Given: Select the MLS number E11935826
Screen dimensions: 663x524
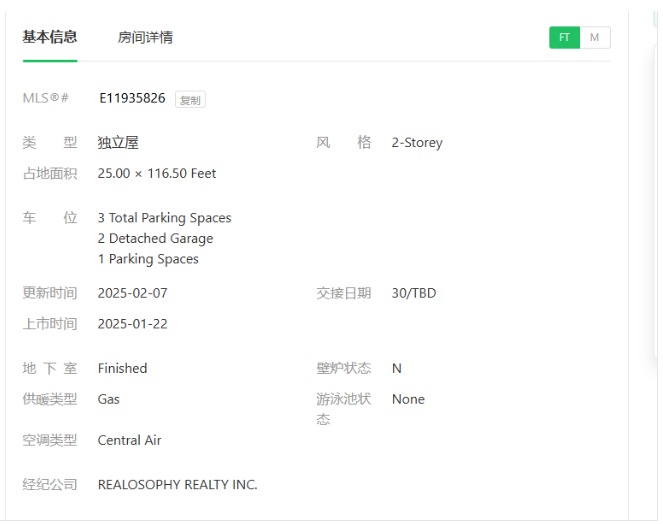Looking at the screenshot, I should [132, 98].
